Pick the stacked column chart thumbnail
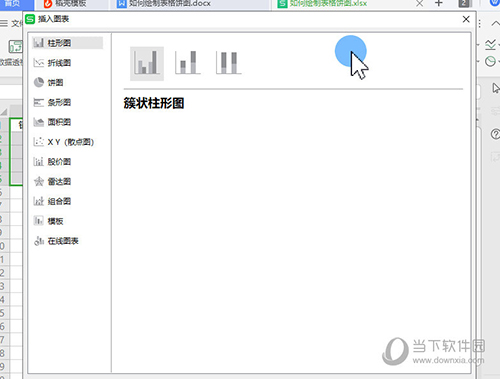The width and height of the screenshot is (500, 379). tap(188, 63)
